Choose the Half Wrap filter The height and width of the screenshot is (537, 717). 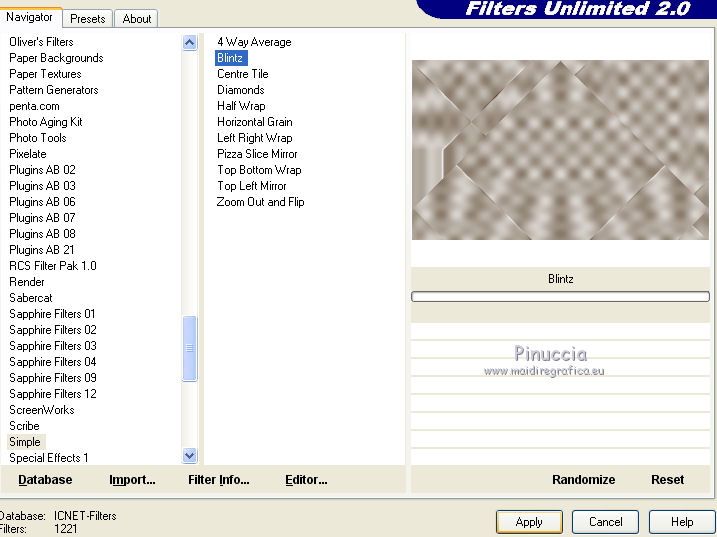(x=241, y=106)
